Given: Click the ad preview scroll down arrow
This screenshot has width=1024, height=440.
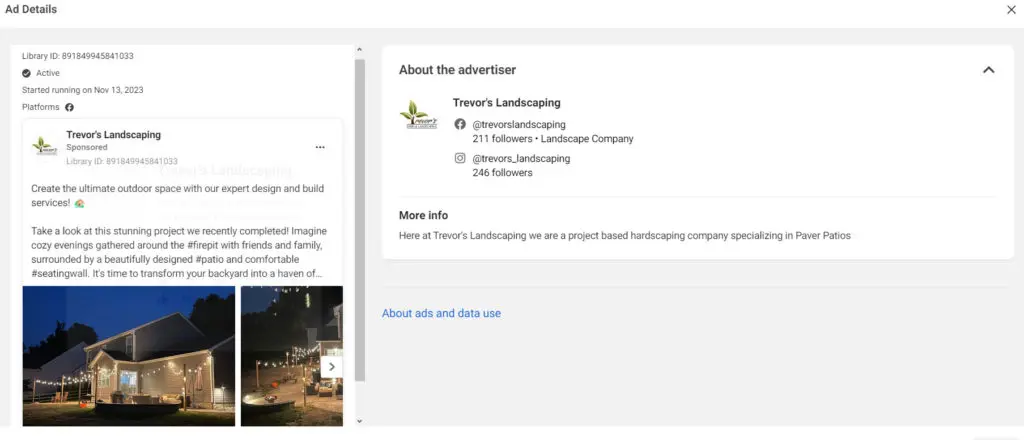Looking at the screenshot, I should (359, 422).
